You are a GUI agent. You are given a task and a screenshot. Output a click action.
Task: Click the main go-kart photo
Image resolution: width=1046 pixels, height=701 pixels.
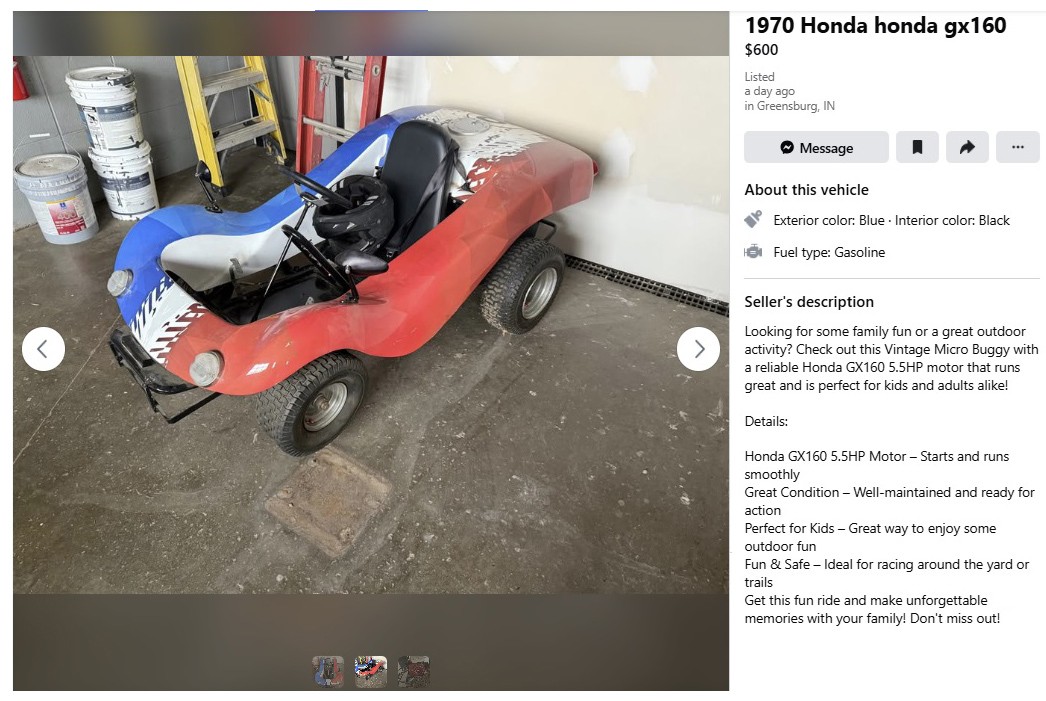(371, 325)
